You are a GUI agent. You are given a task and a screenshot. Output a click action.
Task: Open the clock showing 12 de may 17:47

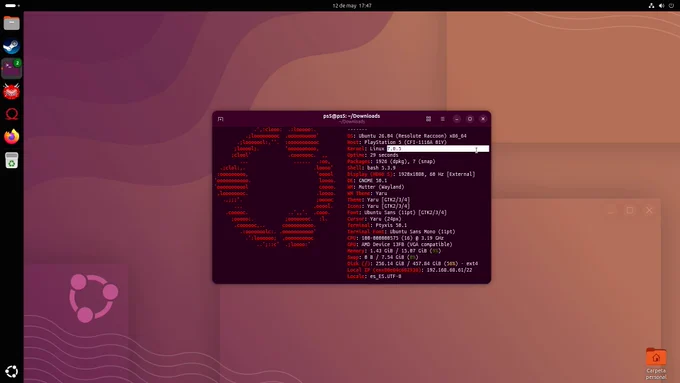[x=352, y=6]
